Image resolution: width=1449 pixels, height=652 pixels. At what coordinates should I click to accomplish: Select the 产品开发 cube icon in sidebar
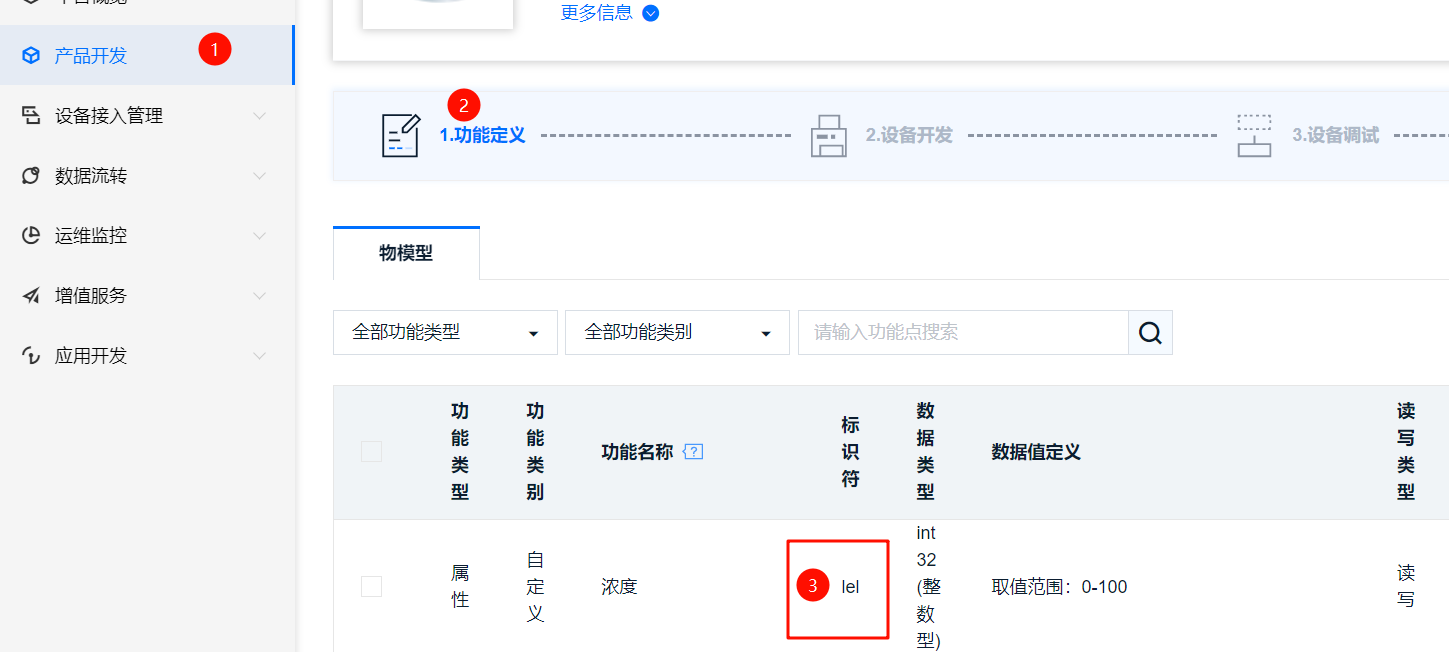click(x=31, y=56)
